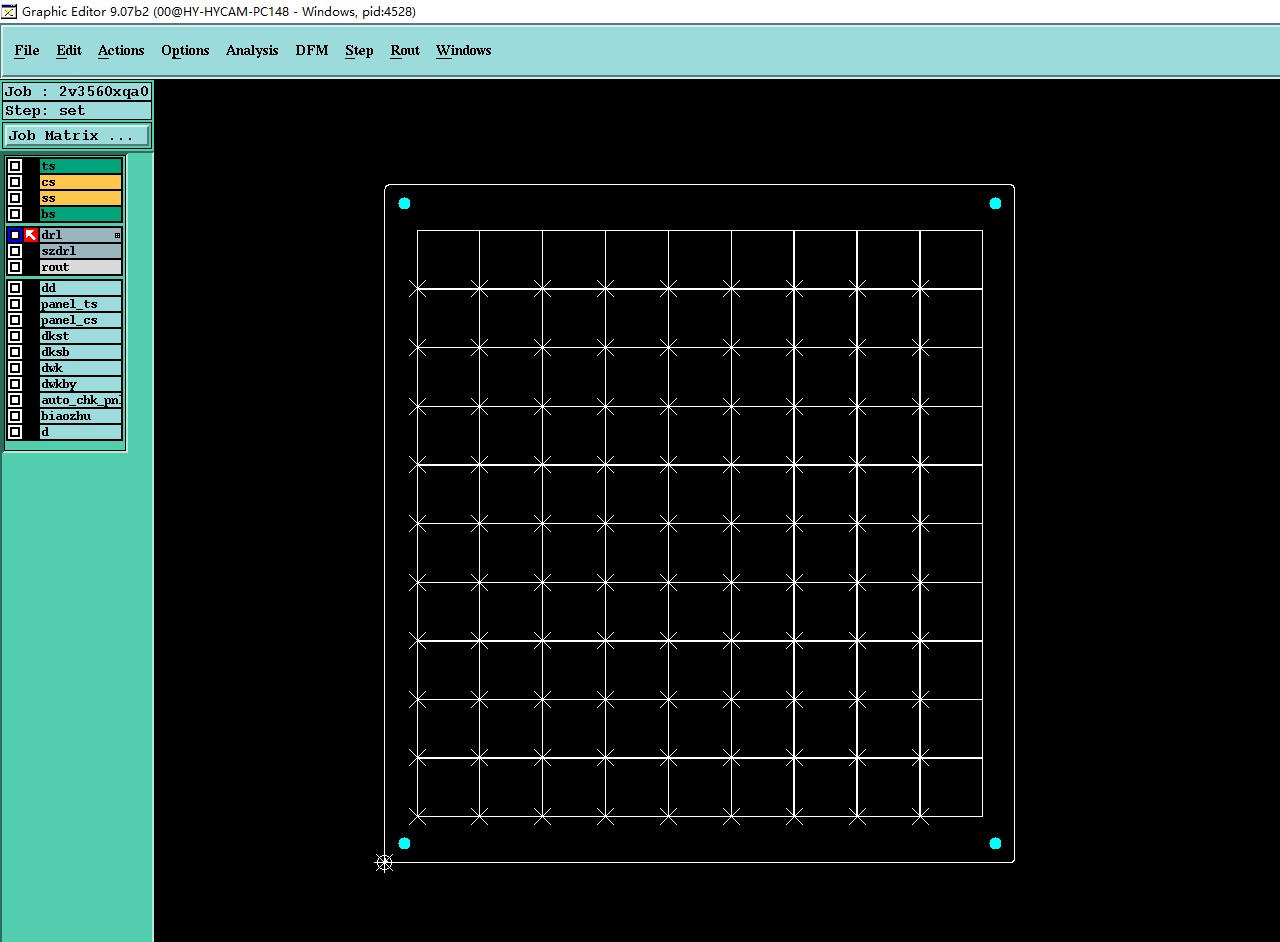1280x942 pixels.
Task: Toggle display checkbox for biaozhu layer
Action: 15,416
